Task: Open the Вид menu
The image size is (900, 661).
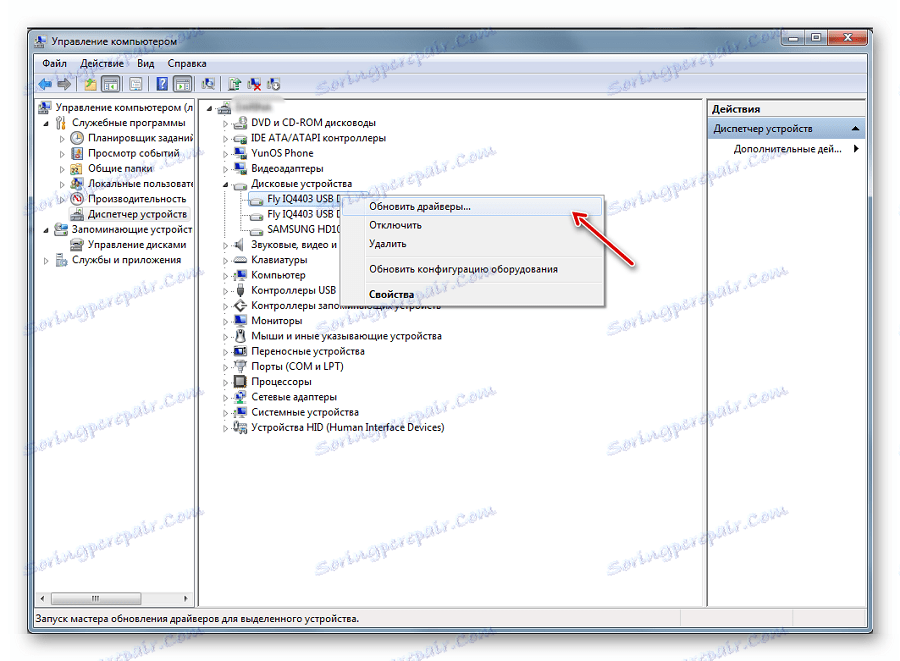Action: click(145, 63)
